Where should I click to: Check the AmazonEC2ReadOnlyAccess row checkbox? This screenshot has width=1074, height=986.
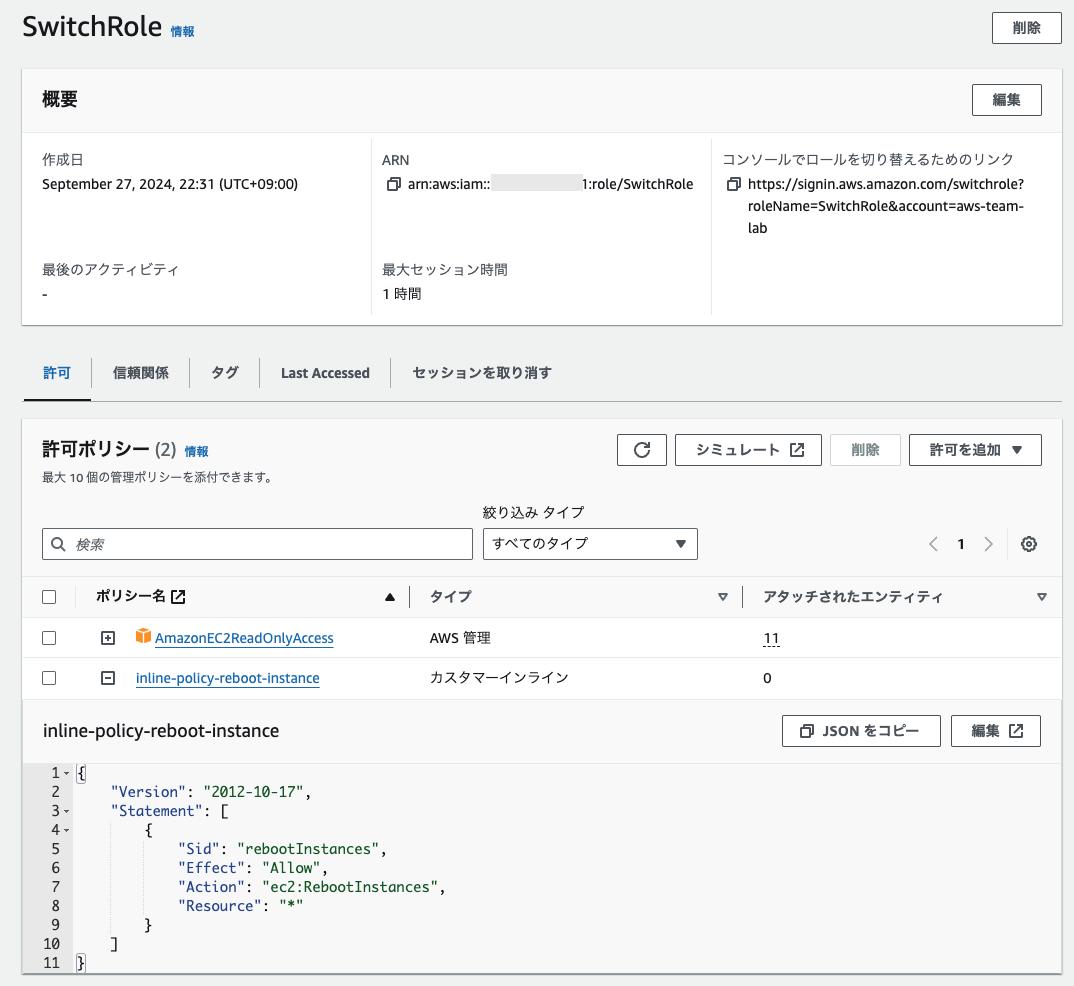49,638
